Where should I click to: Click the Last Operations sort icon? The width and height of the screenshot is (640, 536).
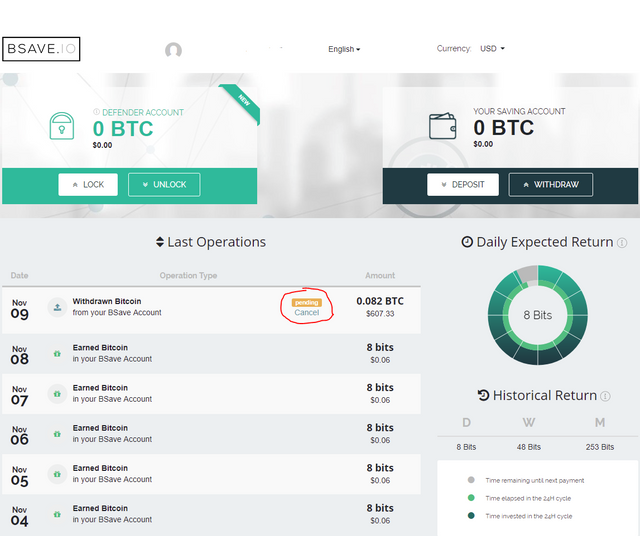pyautogui.click(x=160, y=242)
